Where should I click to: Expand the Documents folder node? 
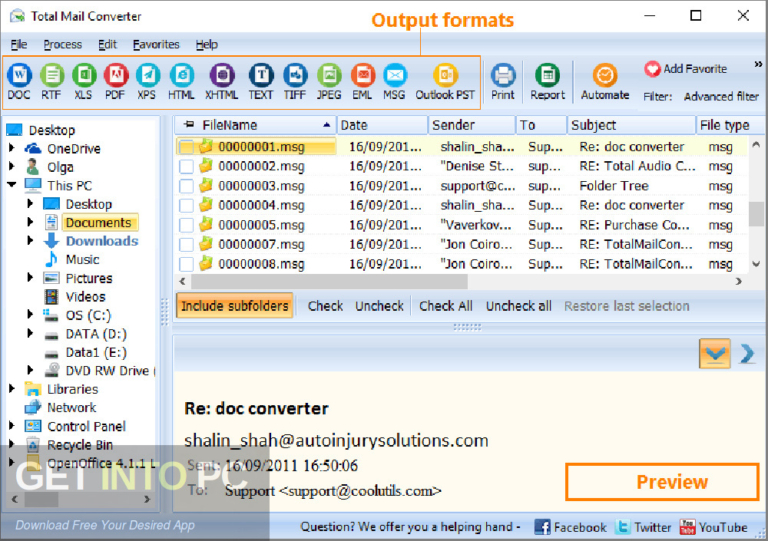click(30, 222)
